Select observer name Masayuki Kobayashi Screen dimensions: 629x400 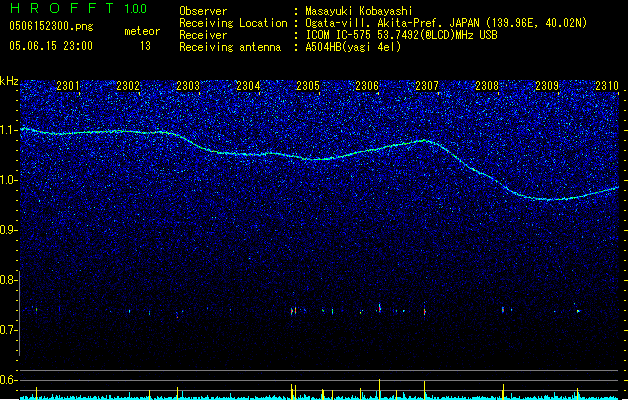(359, 11)
